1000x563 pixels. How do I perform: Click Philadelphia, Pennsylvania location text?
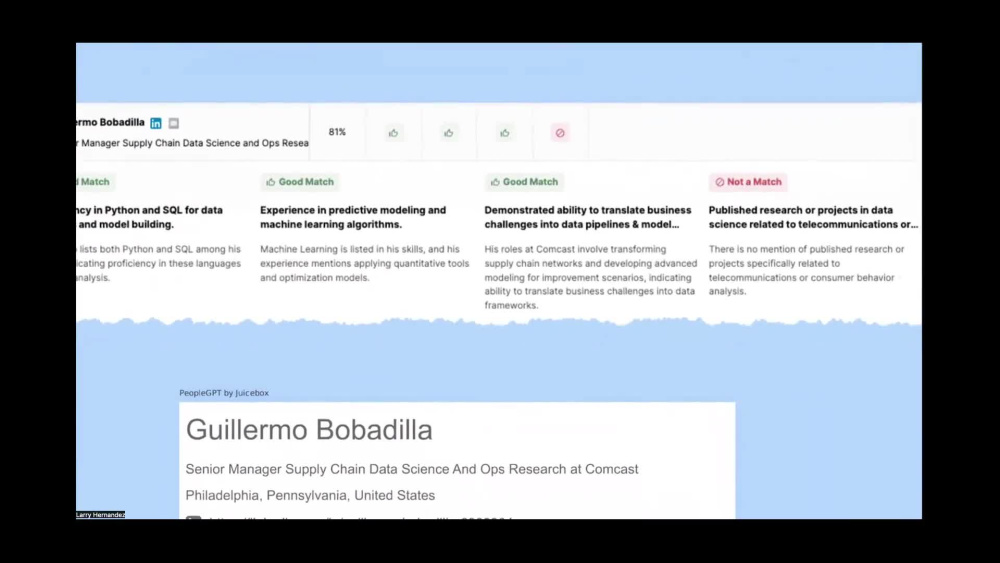click(x=311, y=495)
